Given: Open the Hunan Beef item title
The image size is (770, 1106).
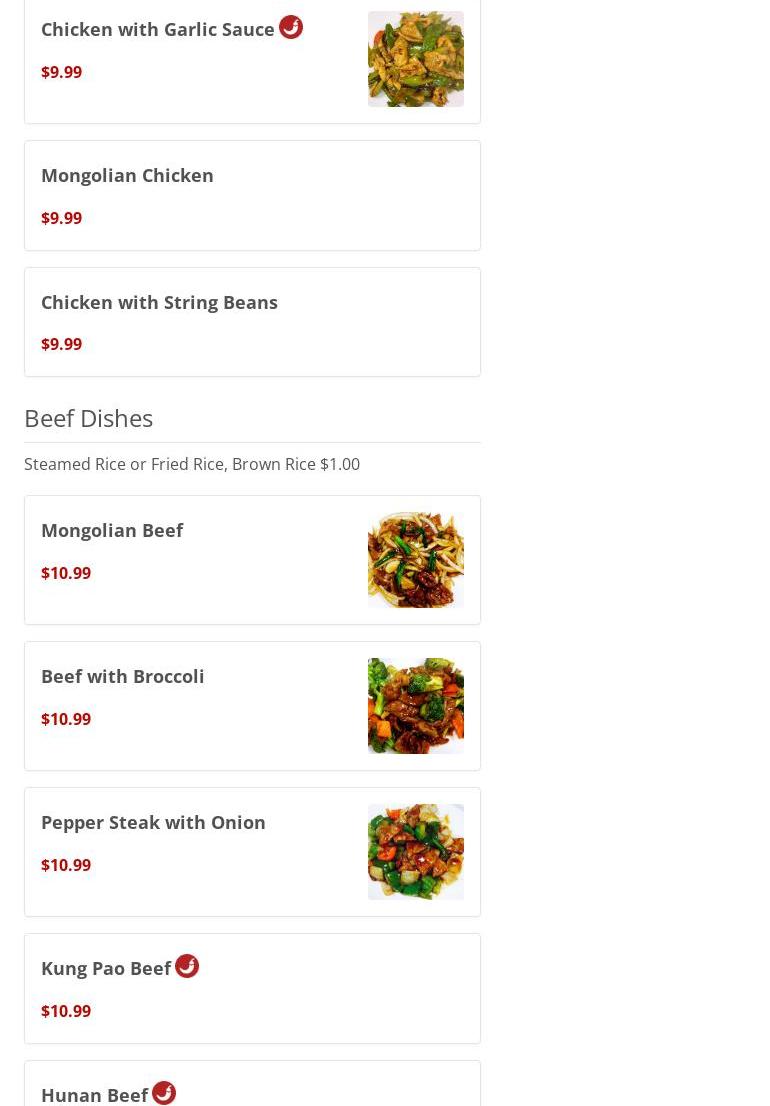Looking at the screenshot, I should (x=94, y=1095).
